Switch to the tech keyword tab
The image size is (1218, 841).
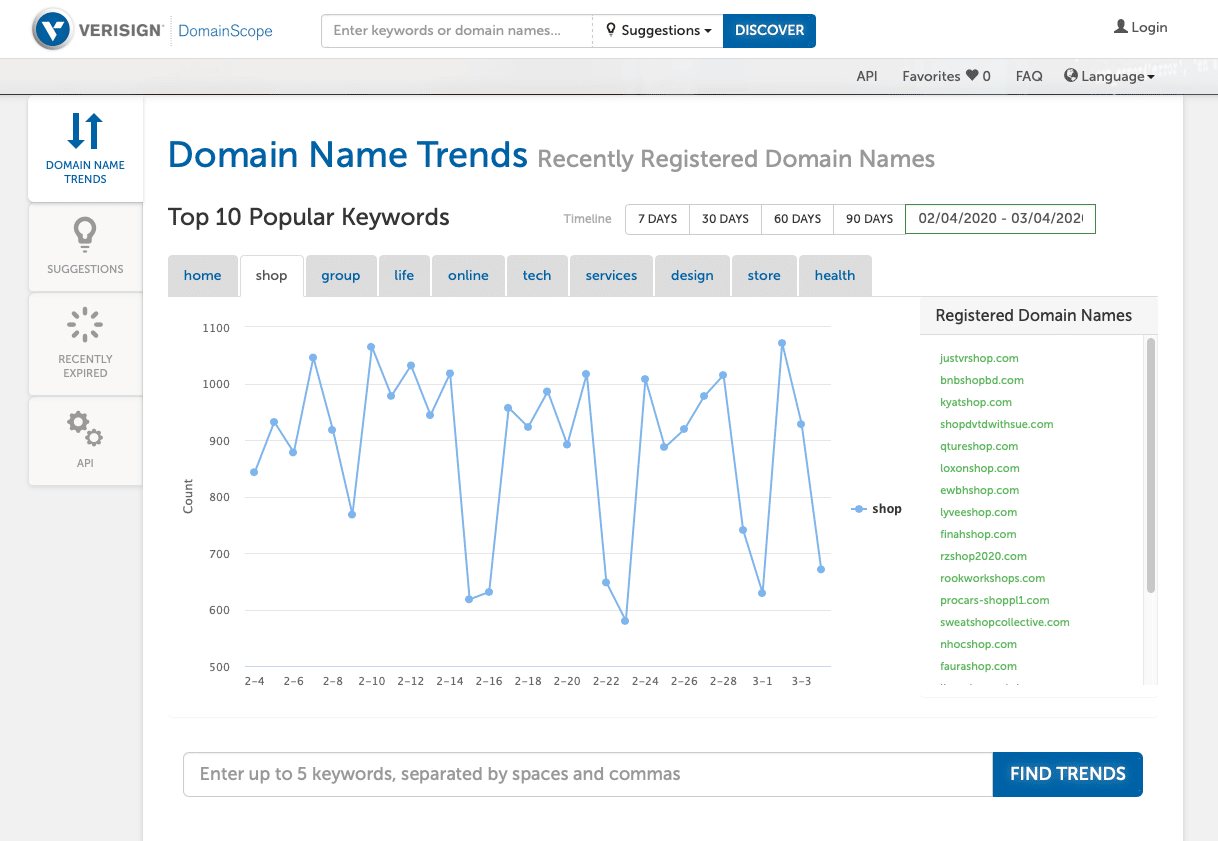(x=537, y=276)
